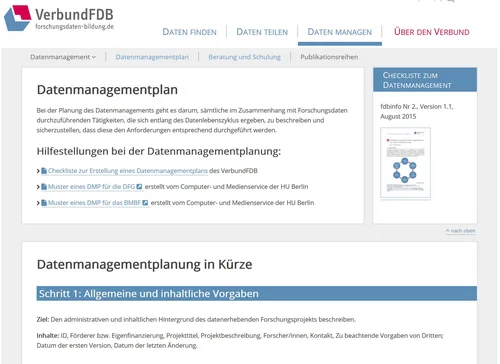500x364 pixels.
Task: Click external-link icon after BMBF link
Action: (x=145, y=203)
